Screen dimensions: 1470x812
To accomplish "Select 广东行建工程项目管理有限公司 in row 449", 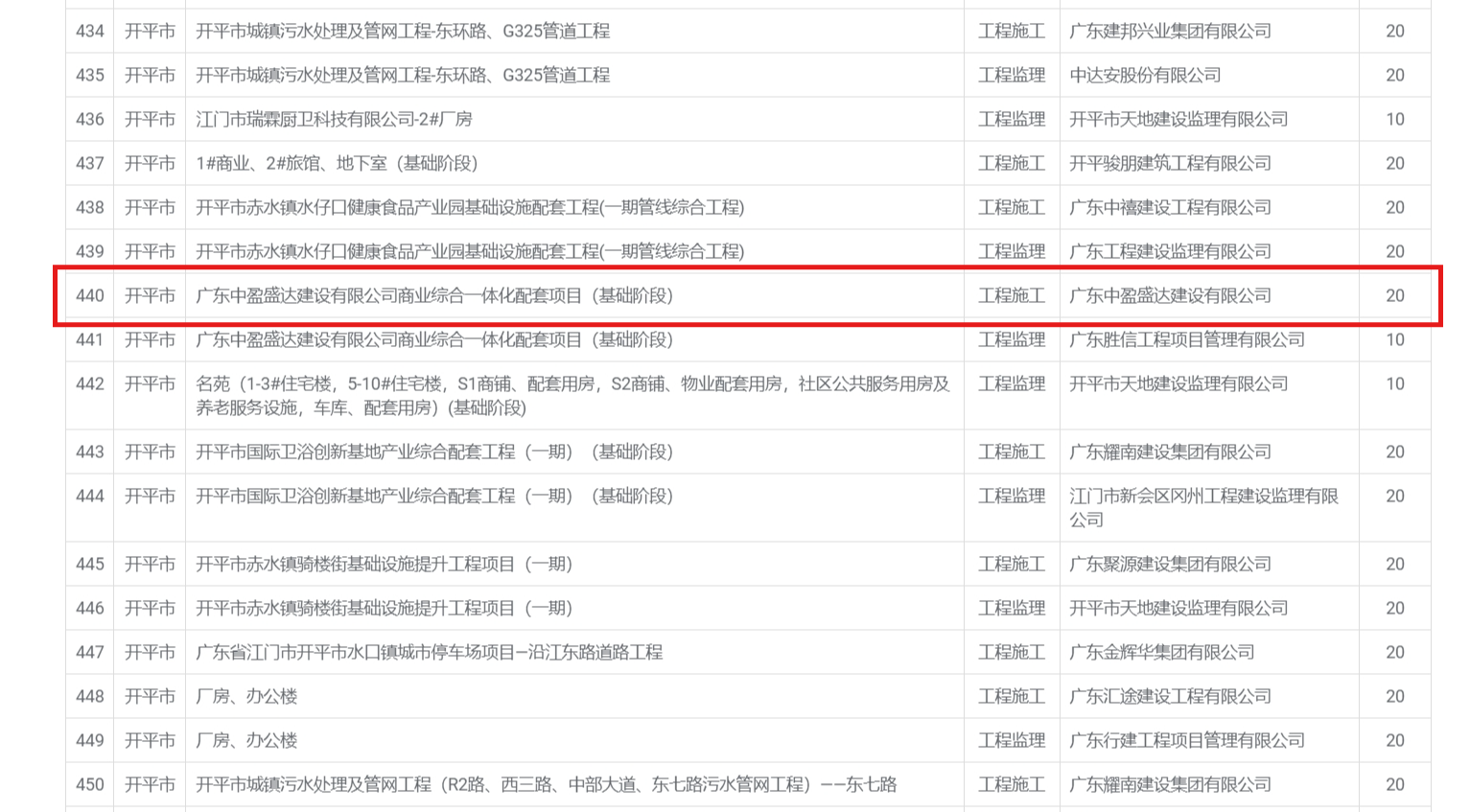I will click(1186, 741).
